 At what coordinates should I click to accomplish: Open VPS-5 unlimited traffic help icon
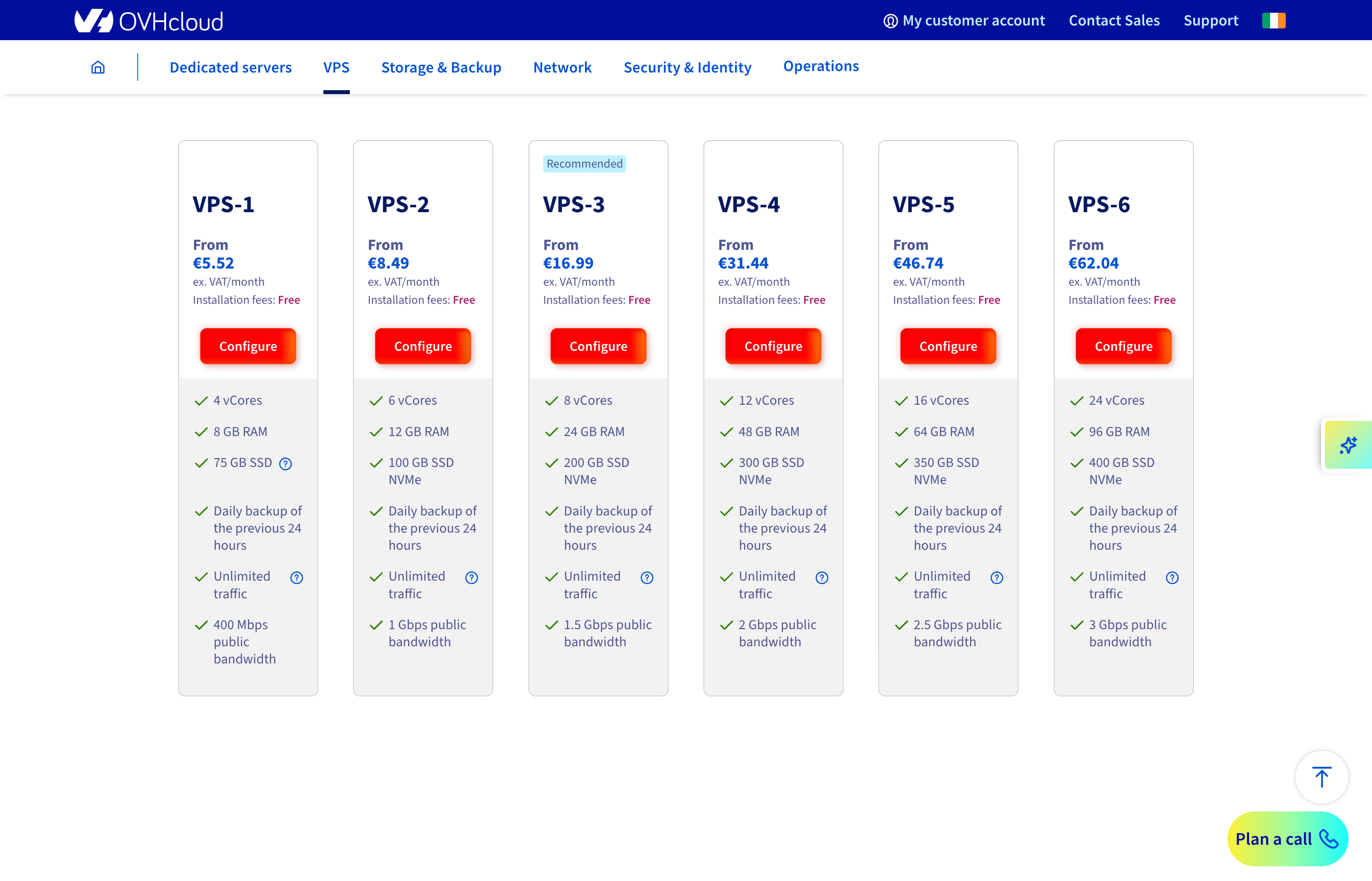tap(997, 578)
